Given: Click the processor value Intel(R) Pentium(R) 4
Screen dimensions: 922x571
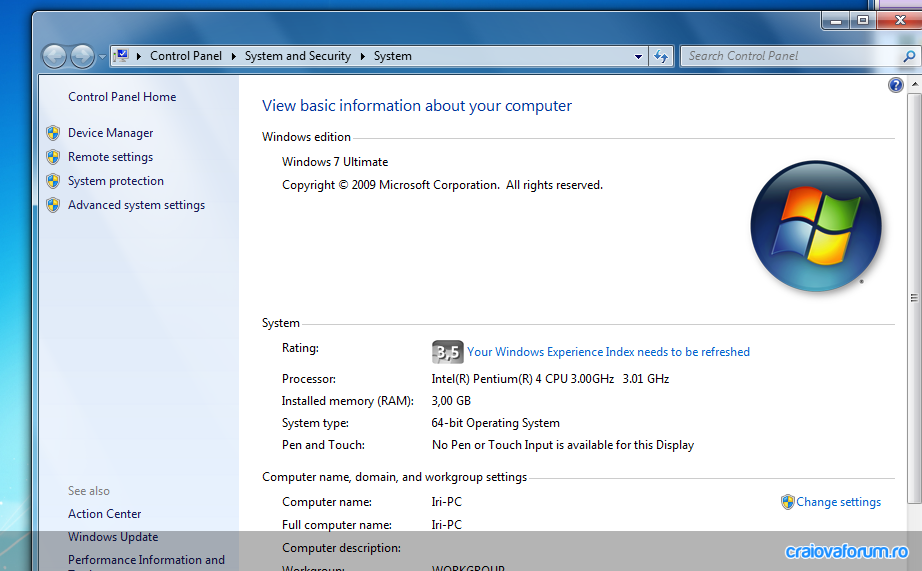Looking at the screenshot, I should [x=550, y=379].
